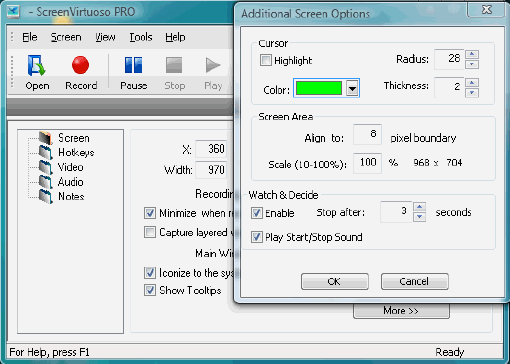Click the Scale percentage field
This screenshot has height=364, width=510.
pyautogui.click(x=367, y=163)
